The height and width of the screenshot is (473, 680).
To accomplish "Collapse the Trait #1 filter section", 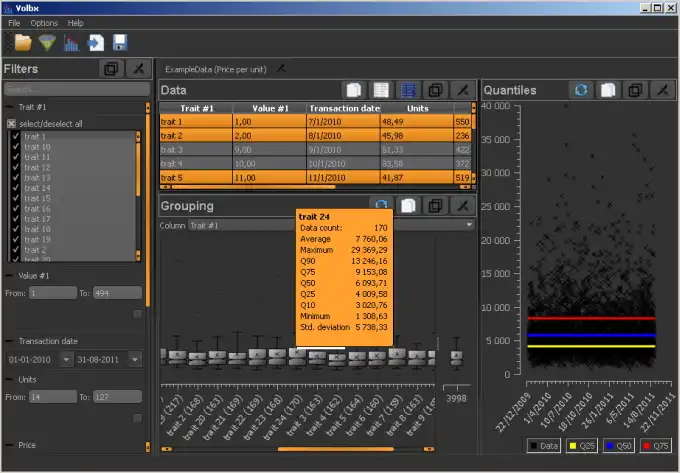I will point(9,106).
